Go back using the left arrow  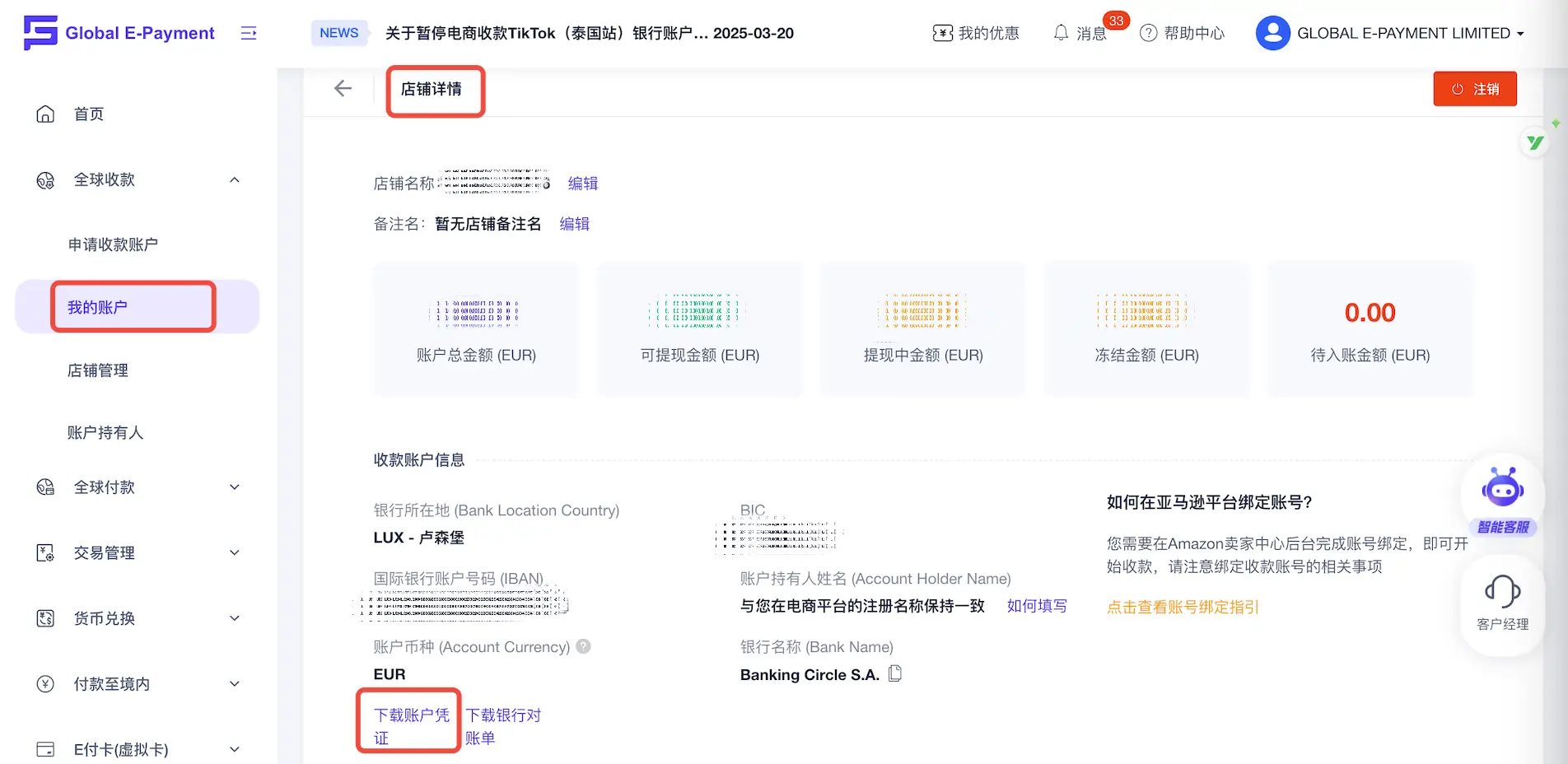click(343, 89)
